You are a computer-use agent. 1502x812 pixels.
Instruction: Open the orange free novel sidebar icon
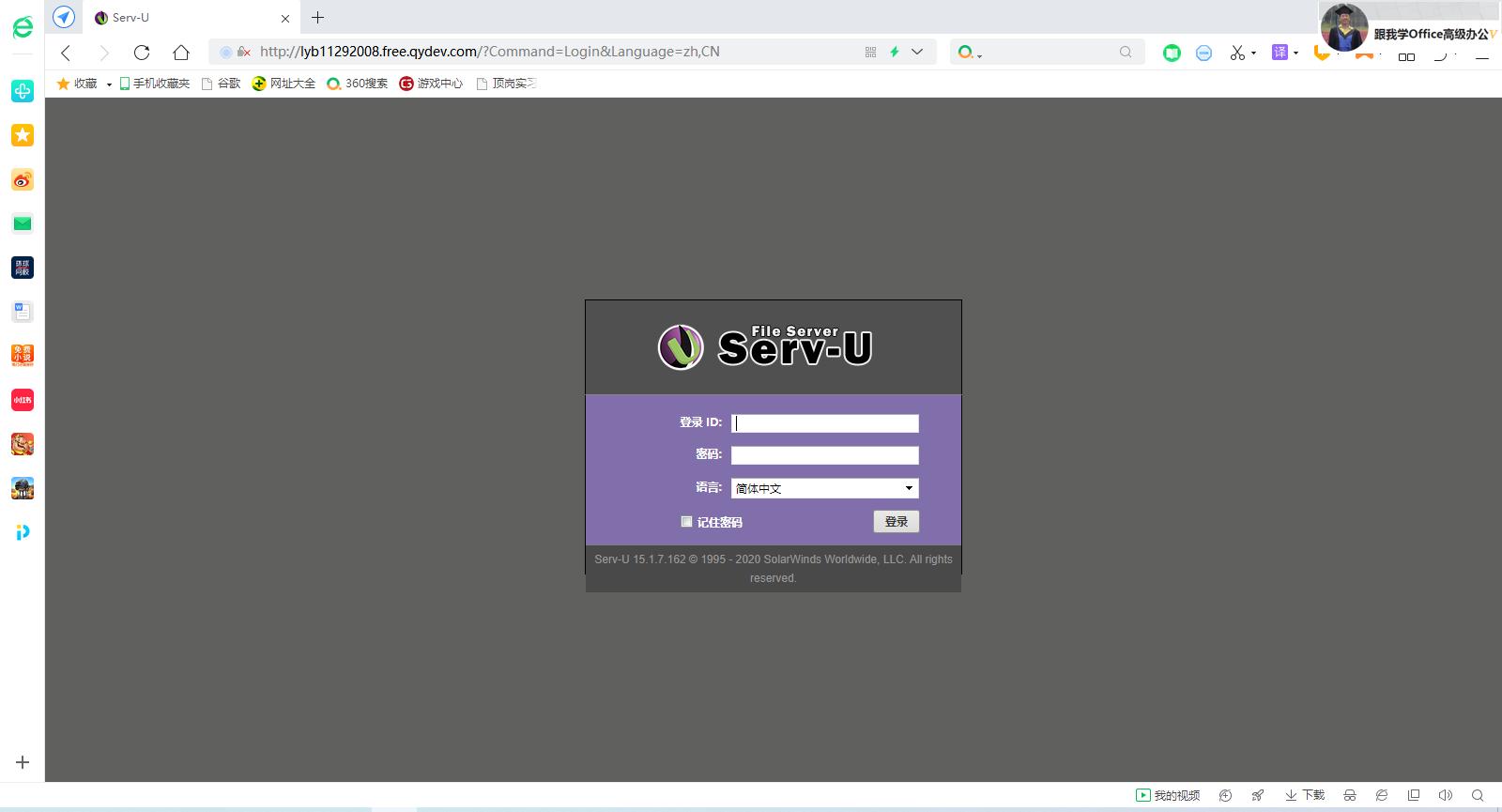[23, 355]
